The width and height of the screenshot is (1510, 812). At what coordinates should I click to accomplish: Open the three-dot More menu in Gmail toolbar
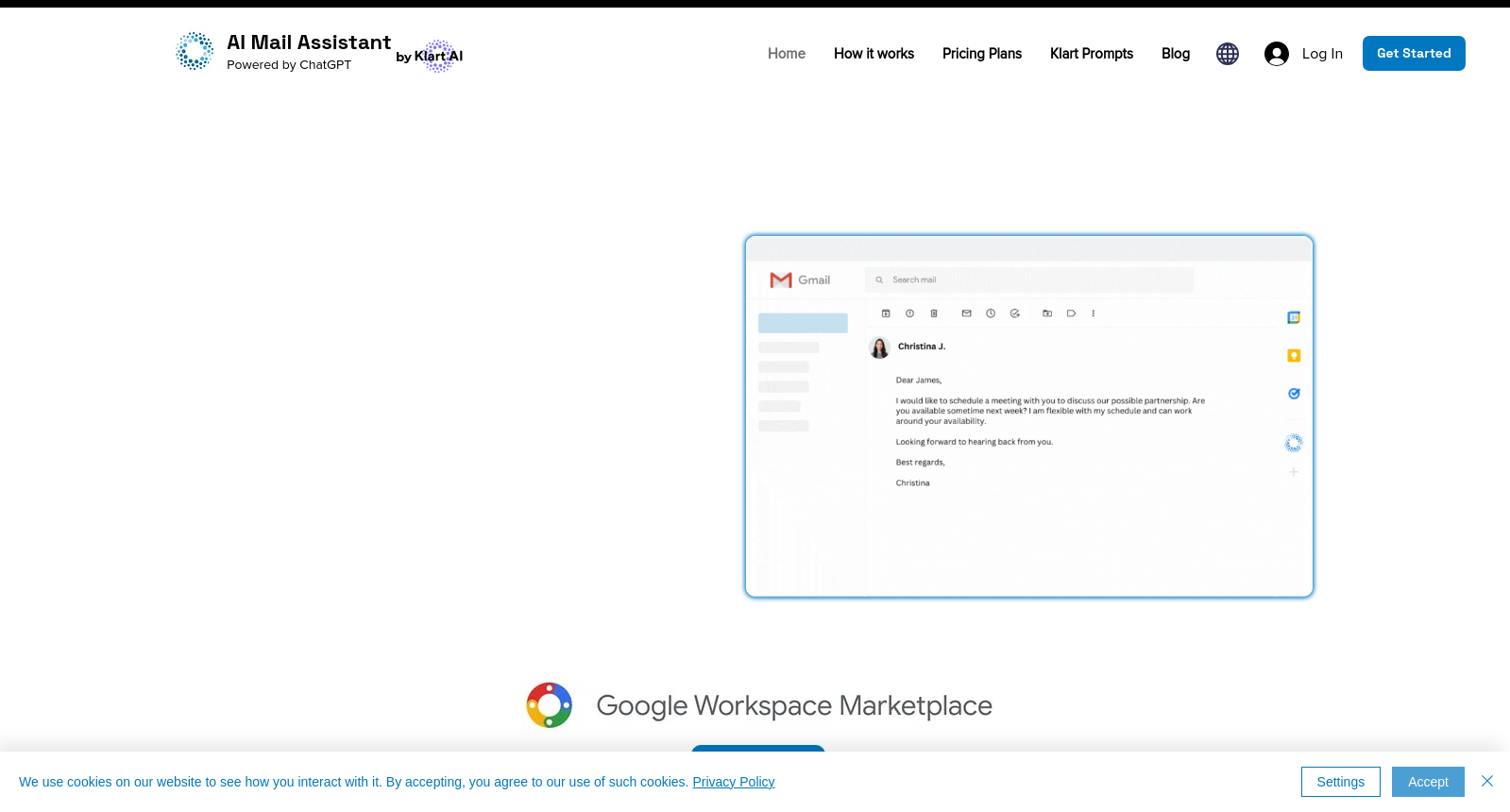[x=1094, y=313]
